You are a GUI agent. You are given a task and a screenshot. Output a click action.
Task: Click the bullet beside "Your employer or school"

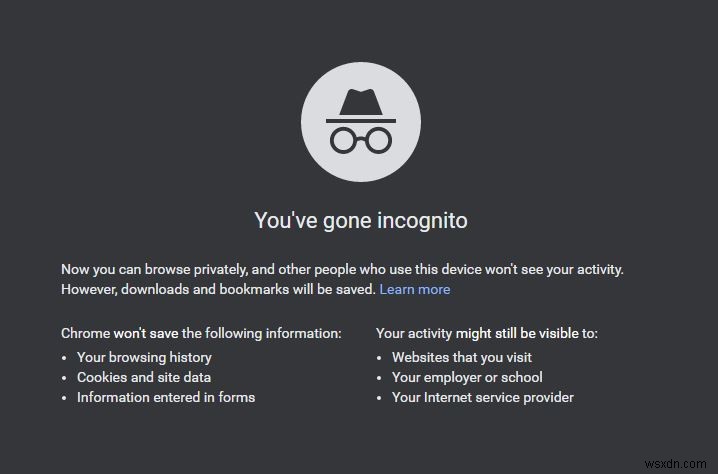click(380, 378)
